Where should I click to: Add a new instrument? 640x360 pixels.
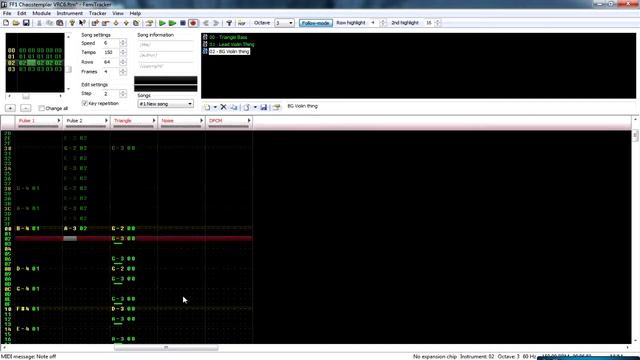pyautogui.click(x=207, y=107)
